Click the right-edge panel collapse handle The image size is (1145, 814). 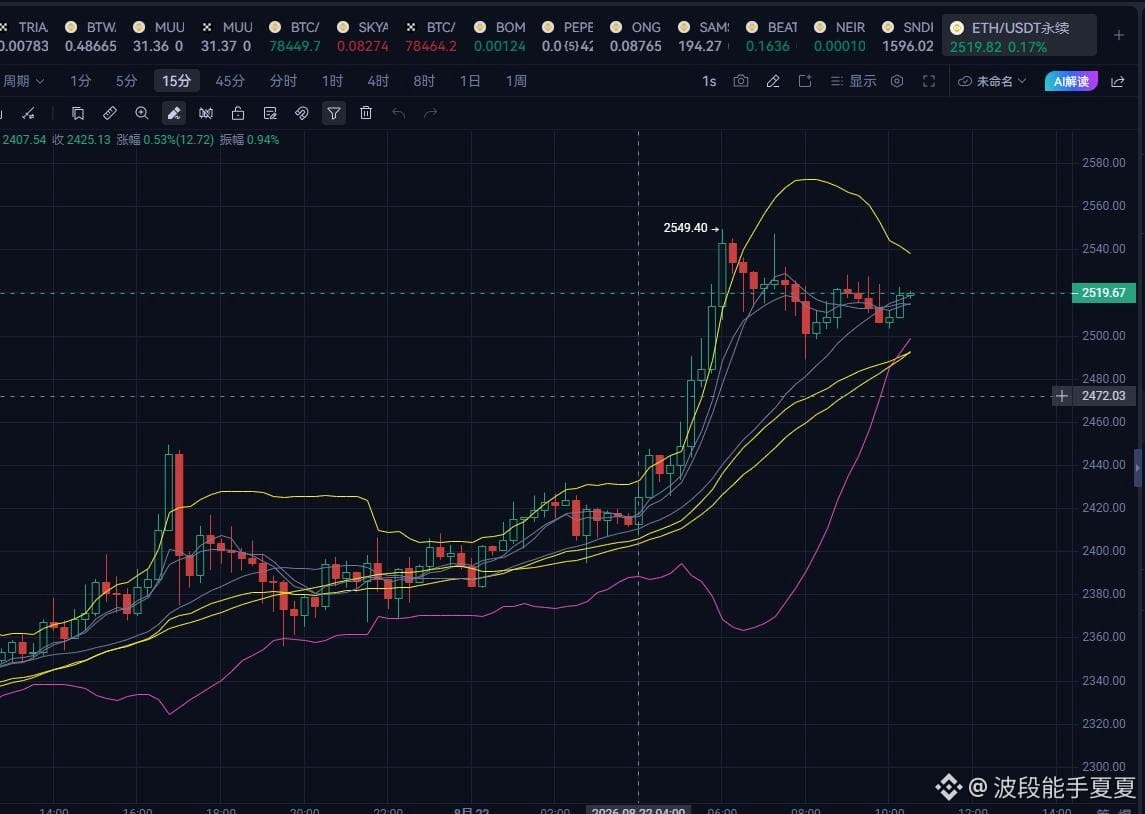(1138, 467)
